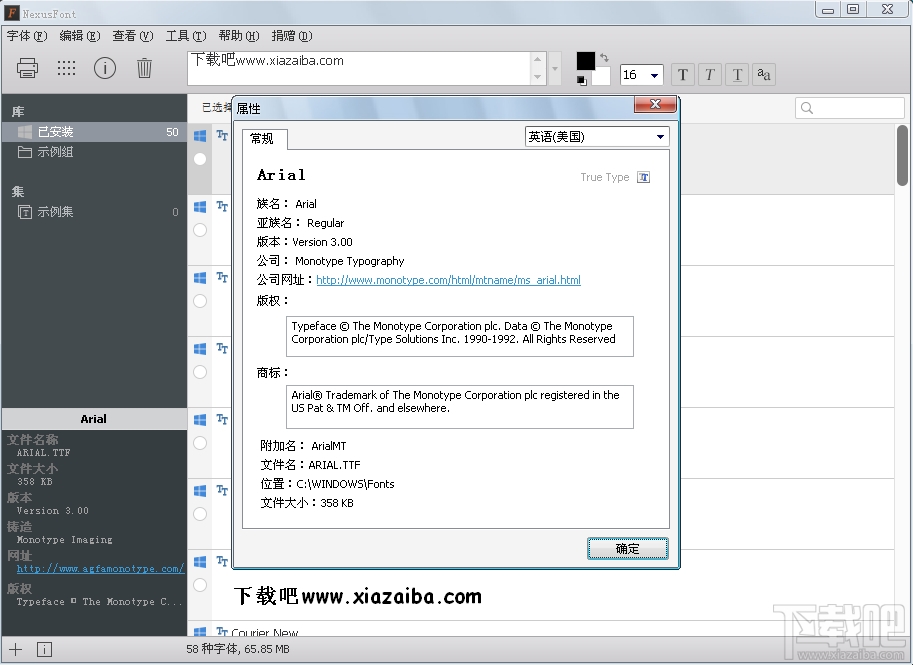
Task: Click the trash delete icon
Action: point(144,68)
